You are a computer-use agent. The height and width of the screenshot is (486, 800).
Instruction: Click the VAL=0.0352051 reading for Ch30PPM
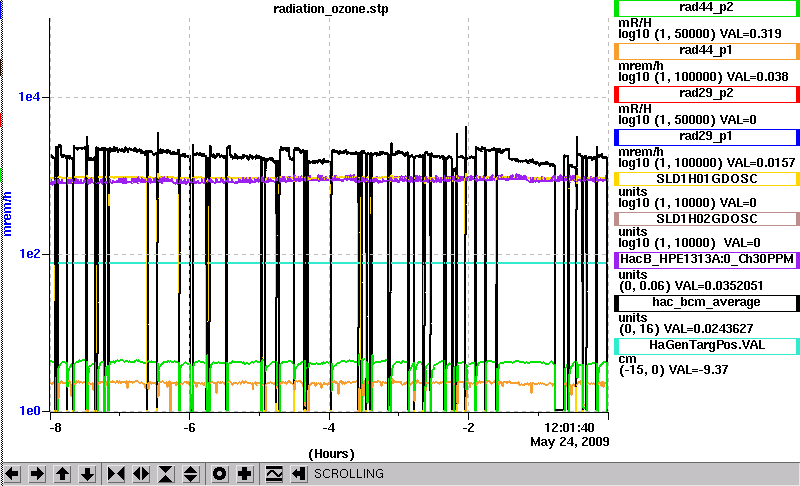click(719, 286)
